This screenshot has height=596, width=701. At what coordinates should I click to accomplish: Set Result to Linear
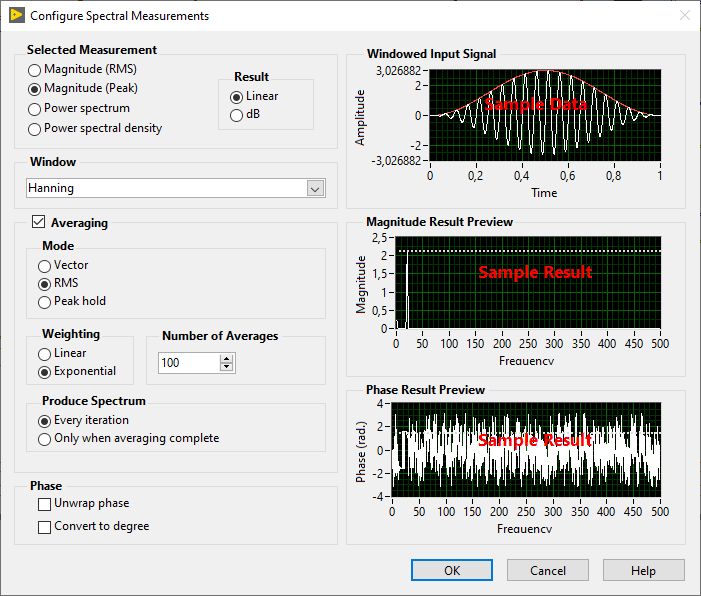coord(254,96)
